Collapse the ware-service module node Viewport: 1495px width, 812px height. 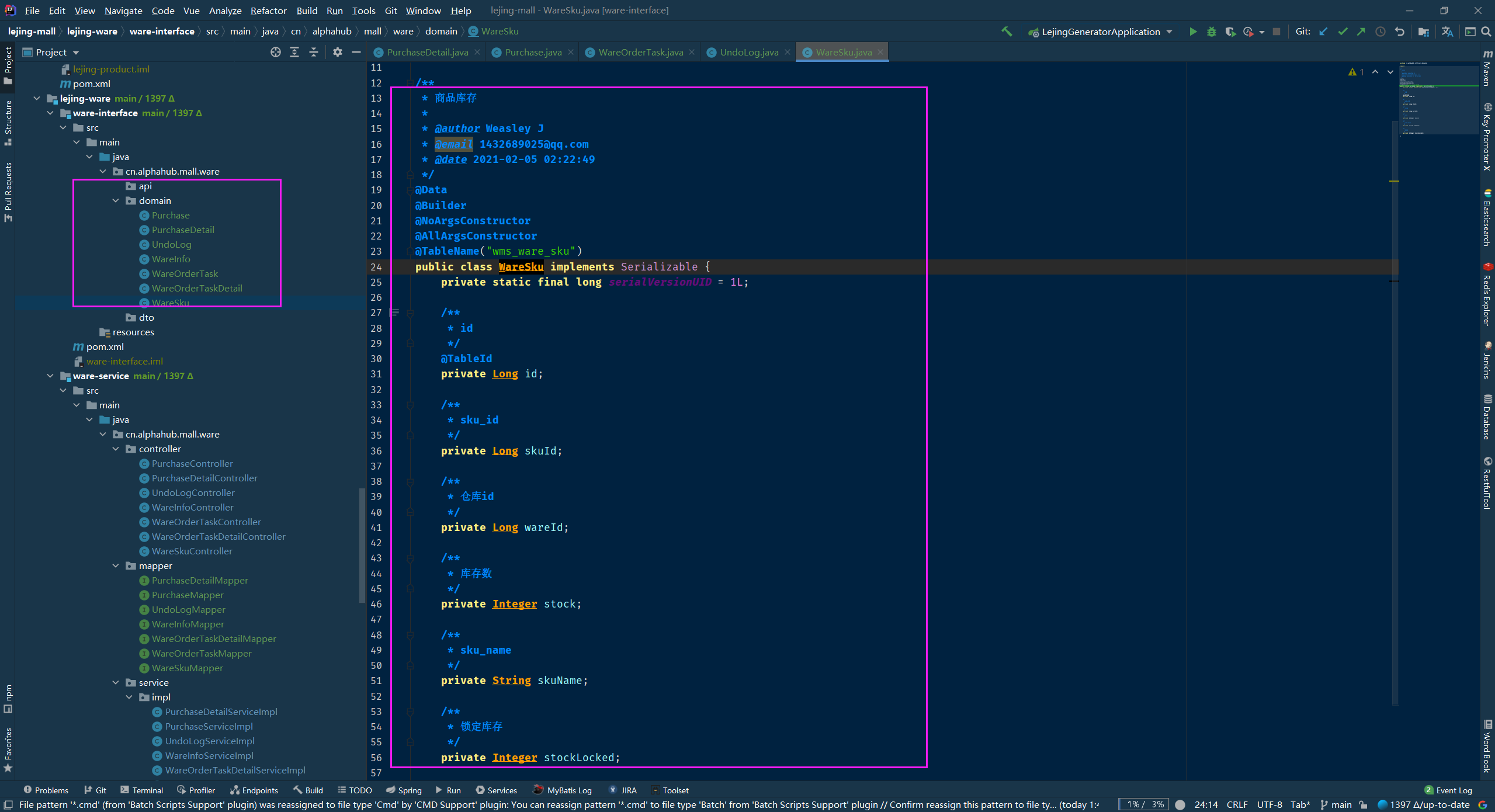tap(50, 376)
